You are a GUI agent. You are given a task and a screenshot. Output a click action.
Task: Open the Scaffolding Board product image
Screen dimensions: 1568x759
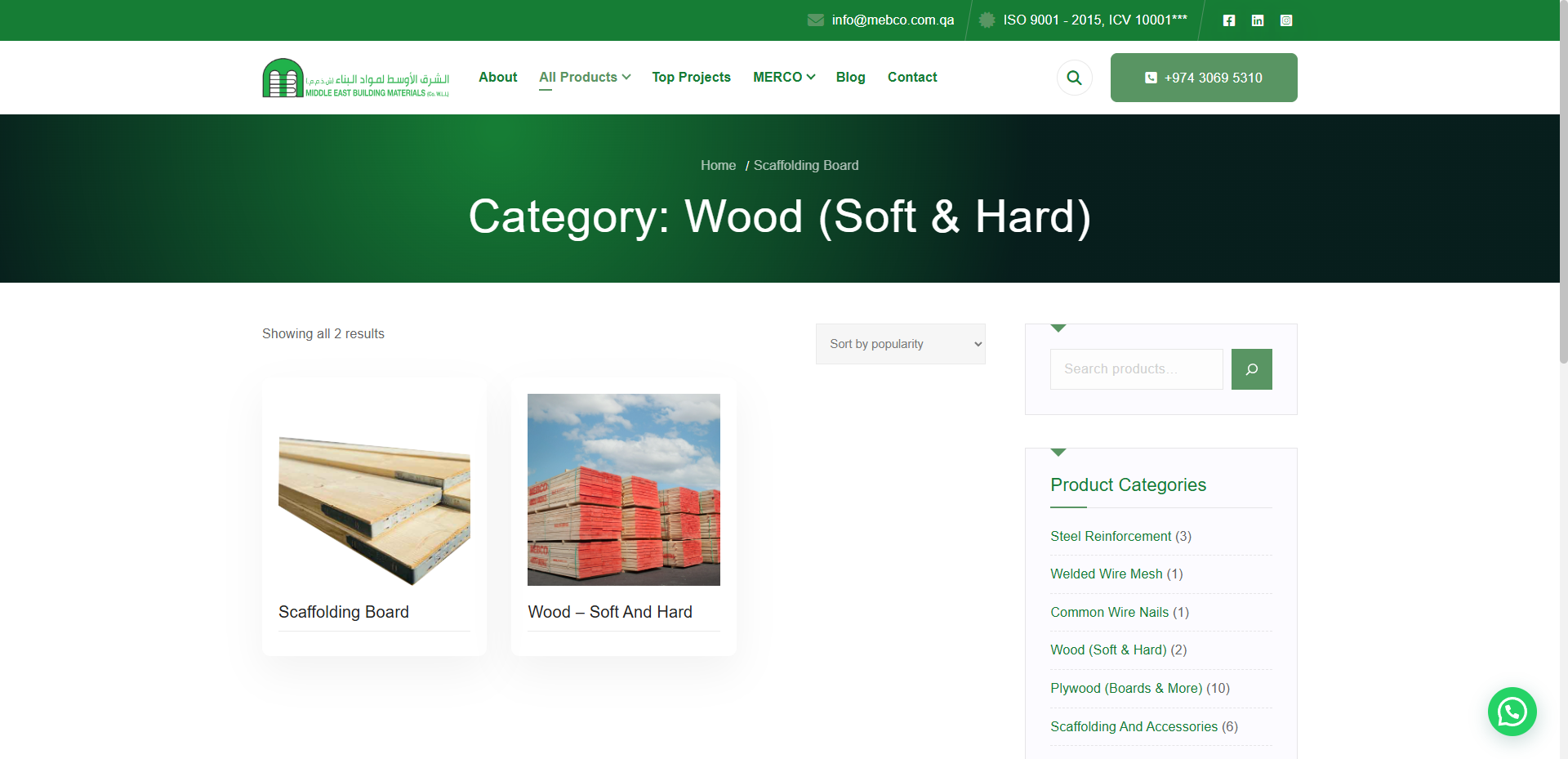click(374, 510)
